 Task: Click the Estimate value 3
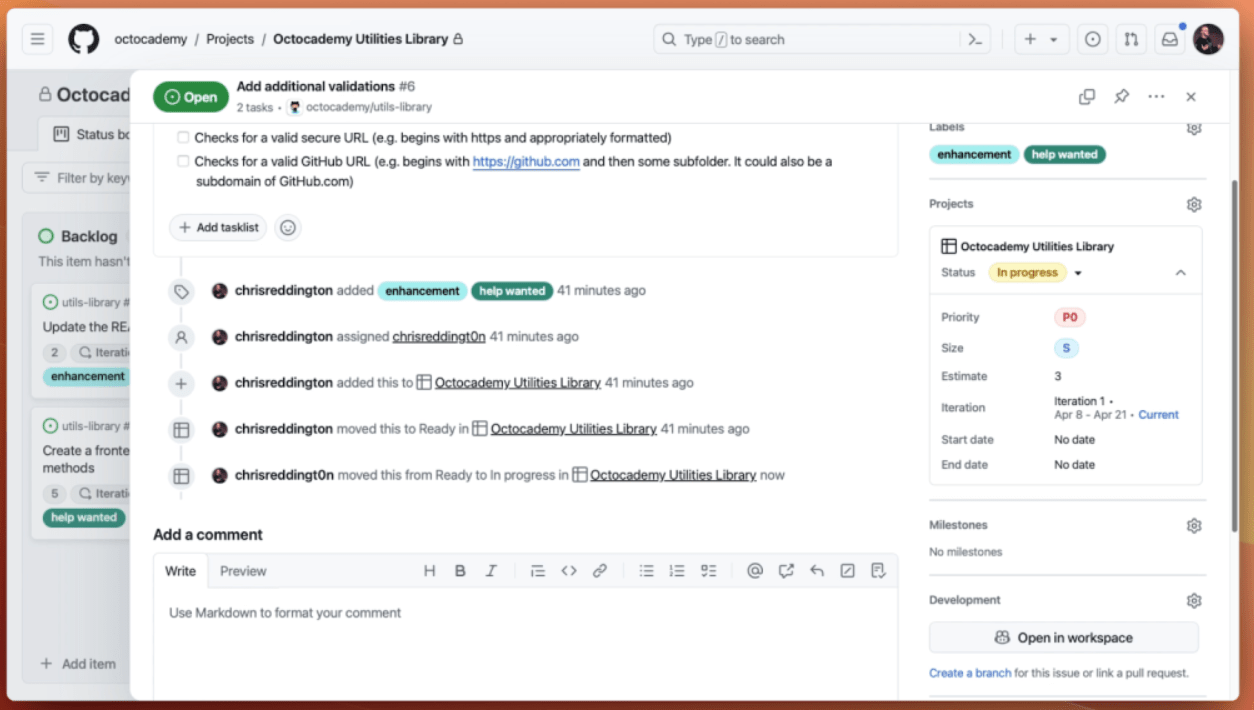point(1058,377)
